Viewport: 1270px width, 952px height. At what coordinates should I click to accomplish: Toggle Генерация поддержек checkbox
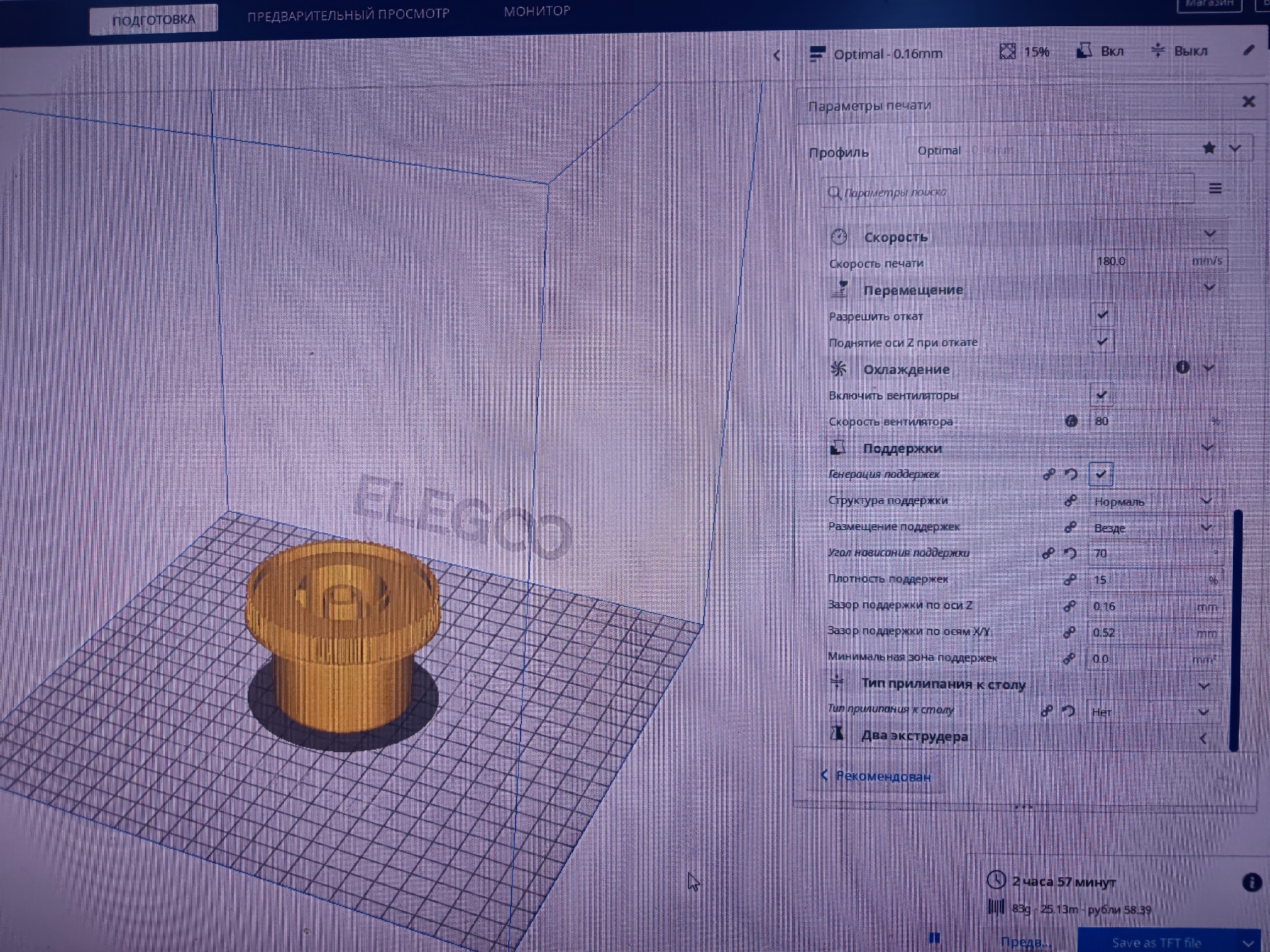tap(1100, 475)
